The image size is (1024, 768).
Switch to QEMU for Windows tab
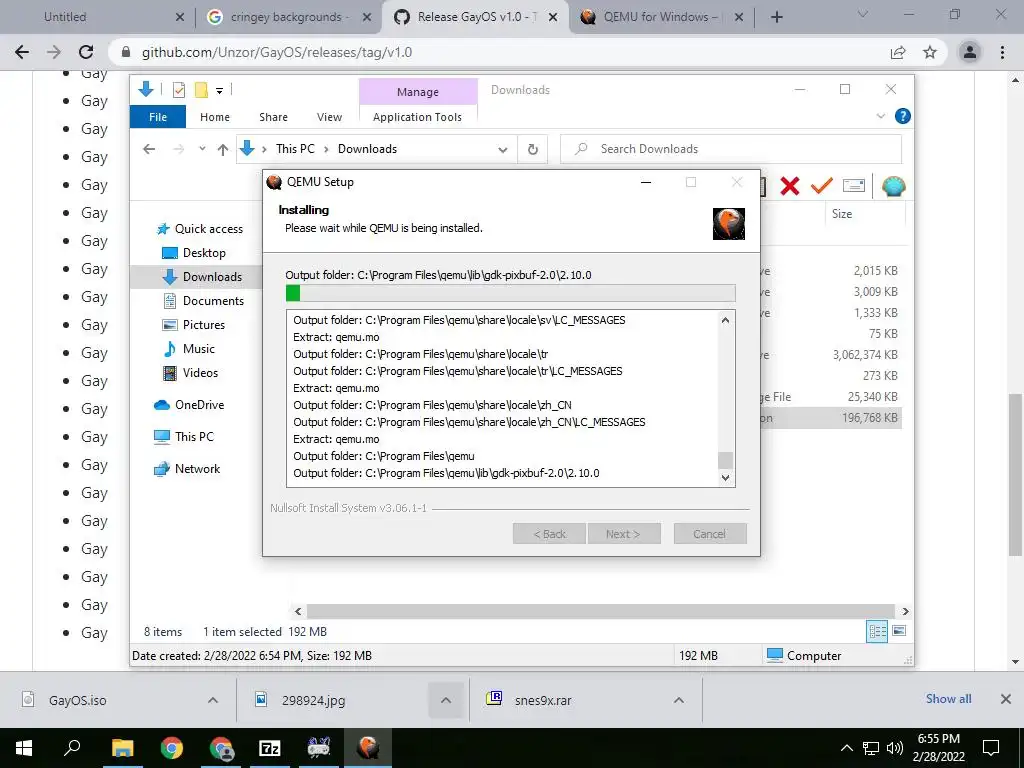point(660,17)
